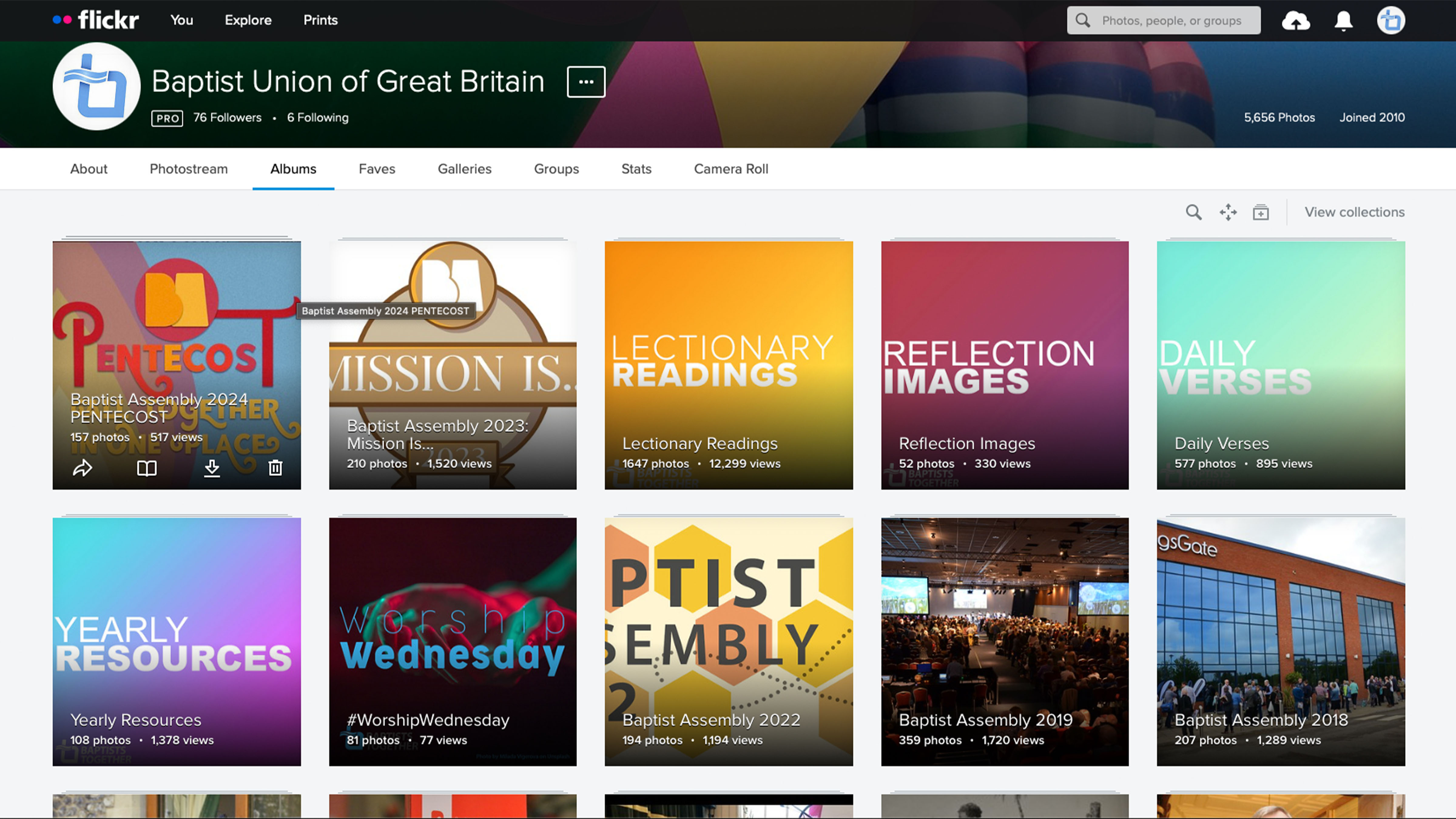Switch to the Groups tab
The image size is (1456, 819).
coord(557,169)
